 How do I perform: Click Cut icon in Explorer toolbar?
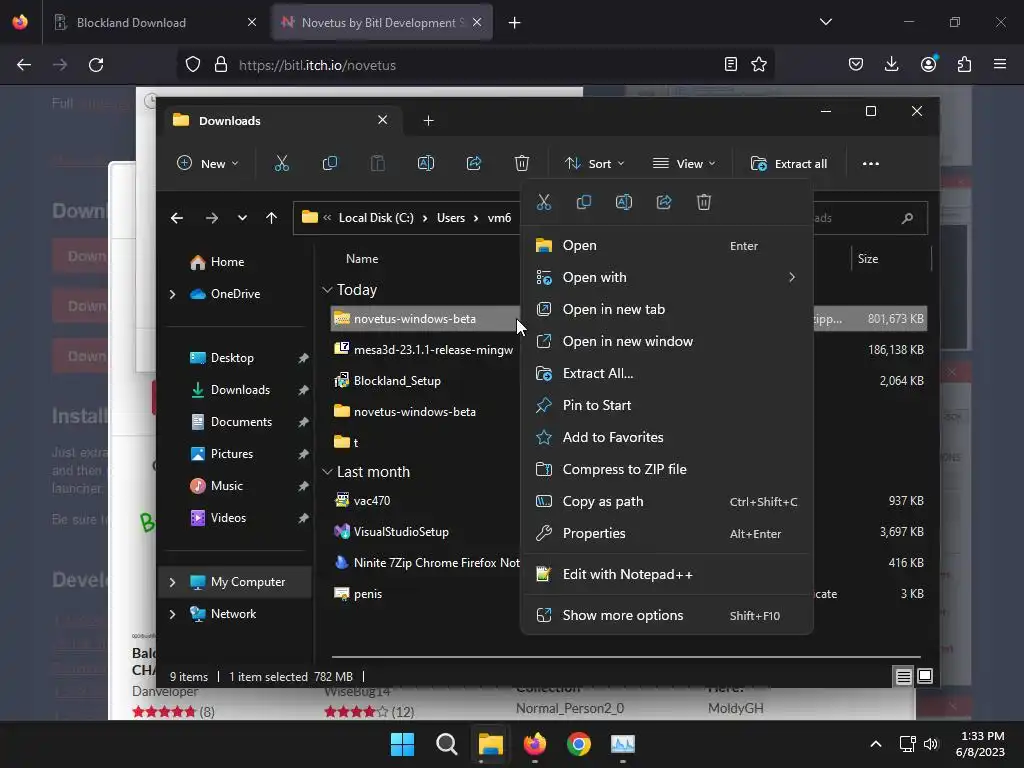tap(281, 163)
